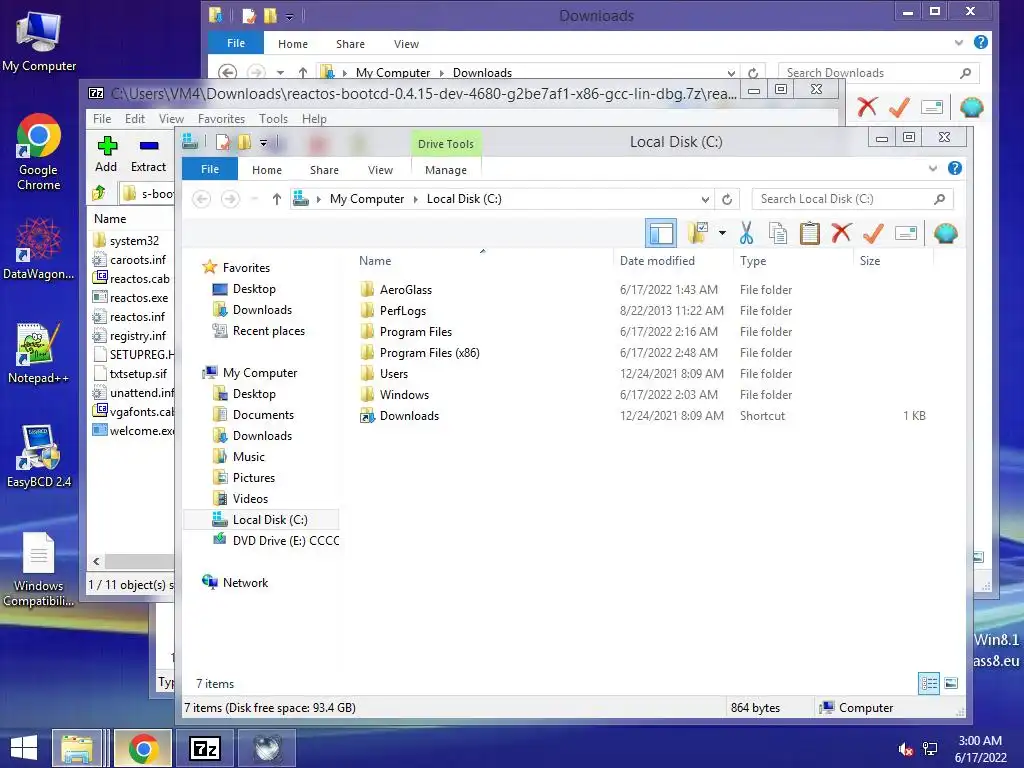This screenshot has width=1024, height=768.
Task: Open folder options icon in Local Disk toolbar
Action: [697, 232]
